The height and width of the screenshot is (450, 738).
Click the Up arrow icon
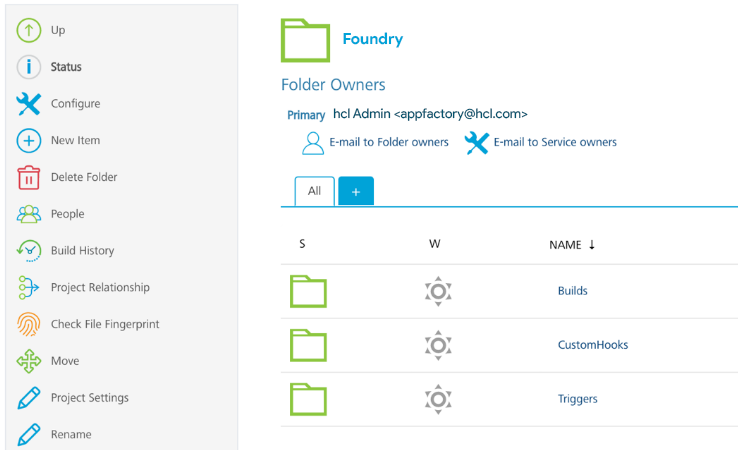[29, 30]
